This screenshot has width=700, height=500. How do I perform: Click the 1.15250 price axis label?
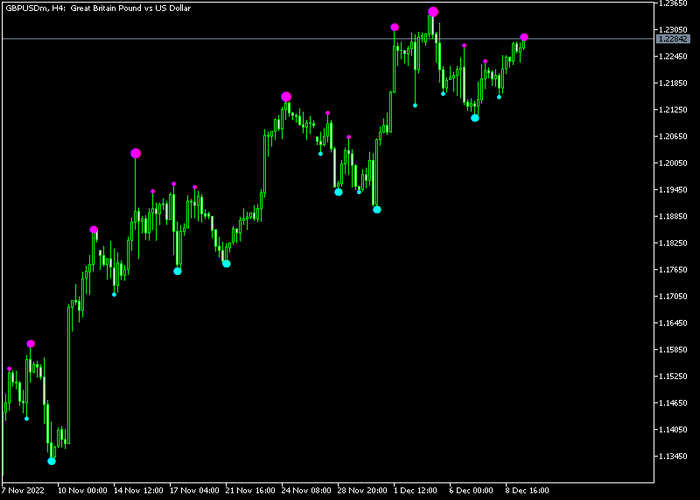pyautogui.click(x=674, y=376)
